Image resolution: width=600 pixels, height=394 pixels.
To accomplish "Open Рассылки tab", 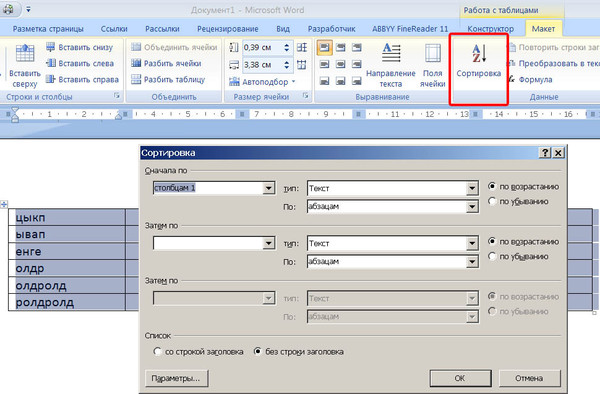I will (x=162, y=29).
